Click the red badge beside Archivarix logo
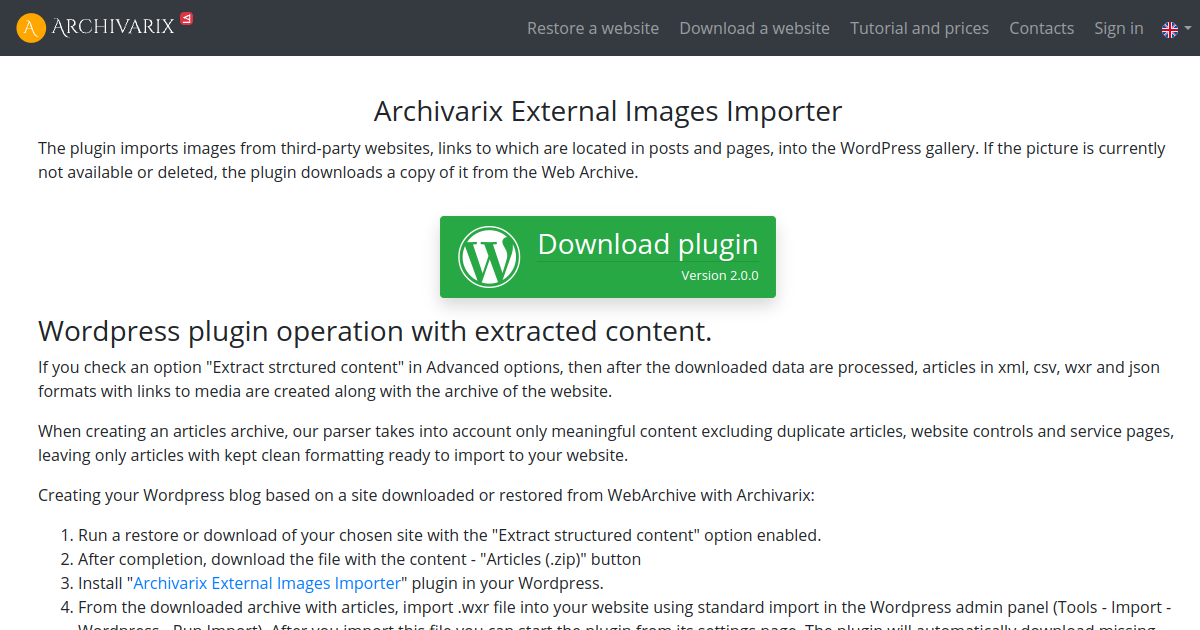This screenshot has width=1200, height=630. [x=186, y=19]
